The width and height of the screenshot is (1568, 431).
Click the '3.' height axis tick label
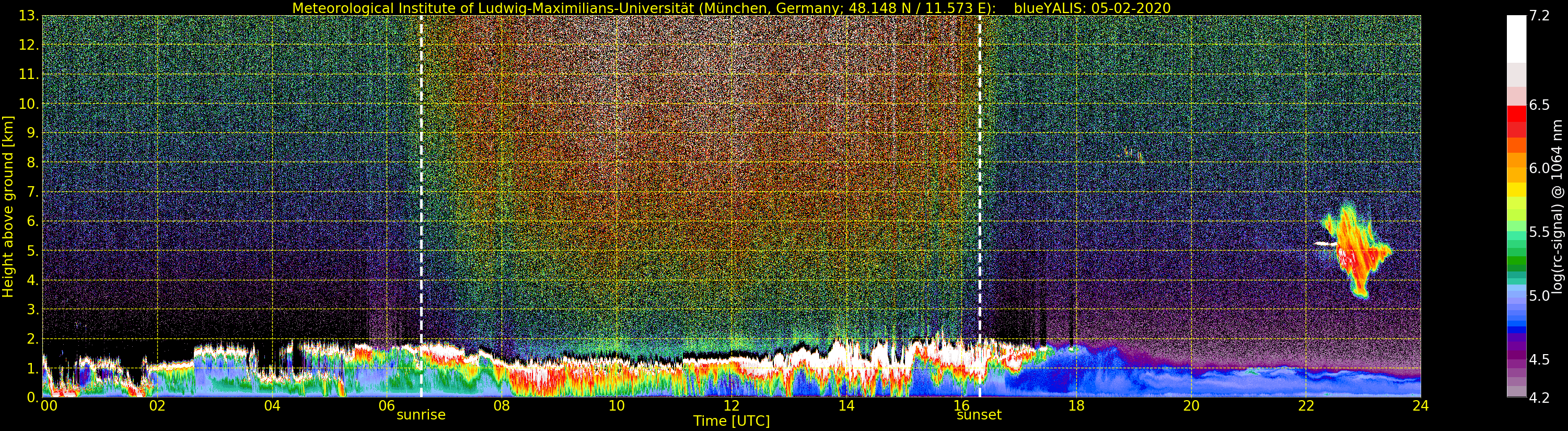[x=32, y=309]
